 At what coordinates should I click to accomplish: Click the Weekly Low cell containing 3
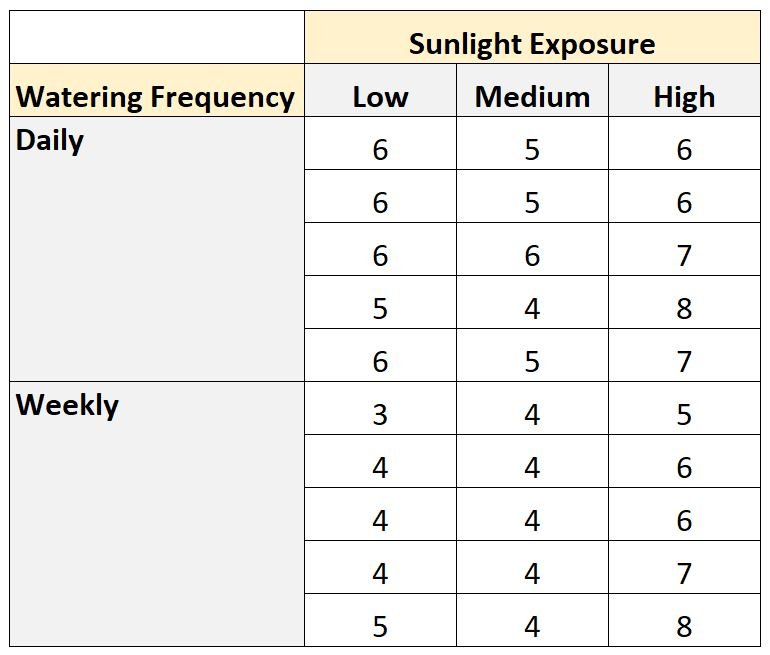pos(381,409)
